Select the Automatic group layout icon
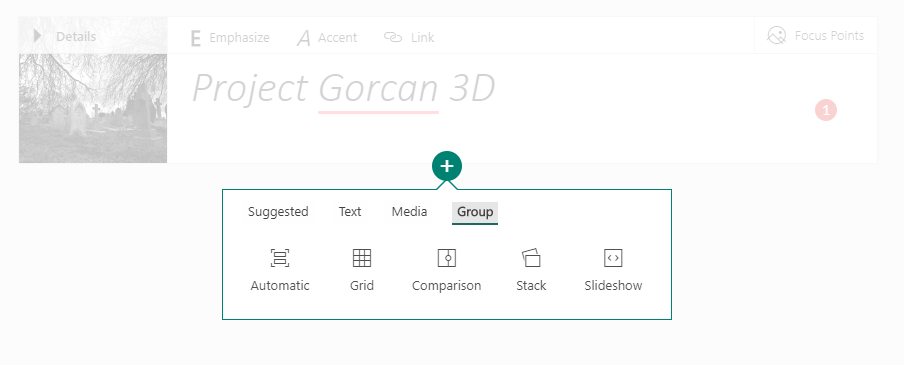Image resolution: width=904 pixels, height=365 pixels. 280,258
